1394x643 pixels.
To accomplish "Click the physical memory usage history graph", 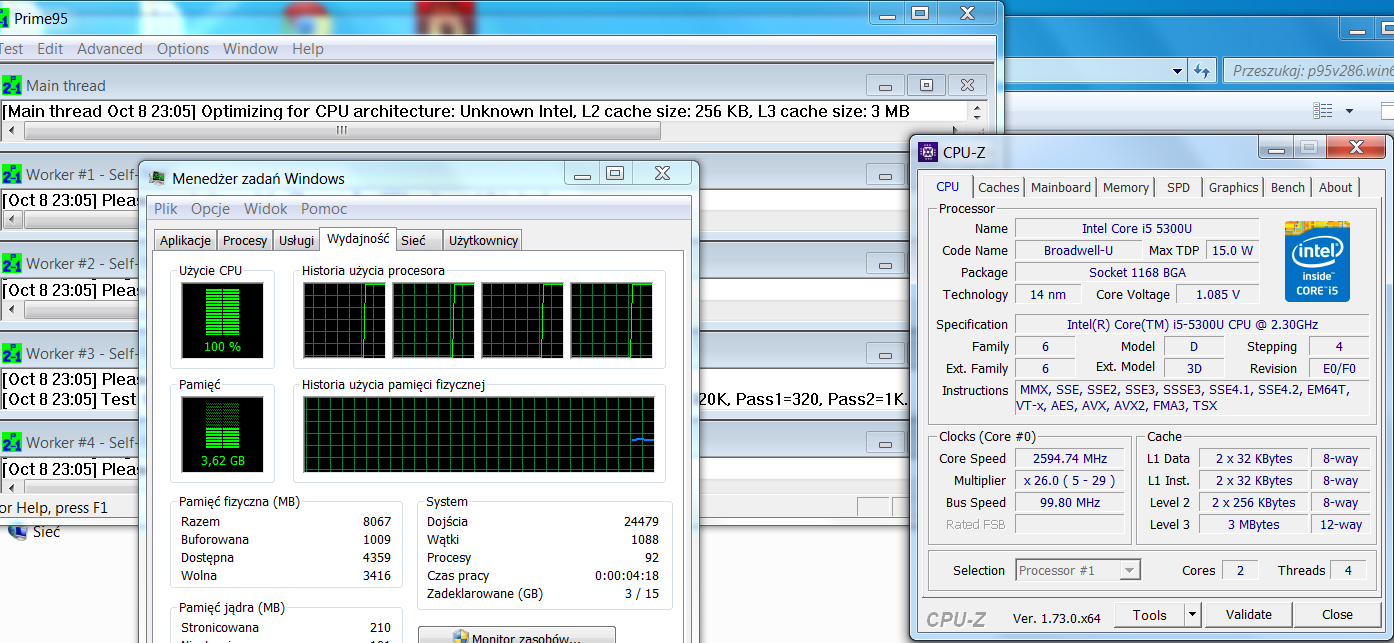I will (479, 434).
